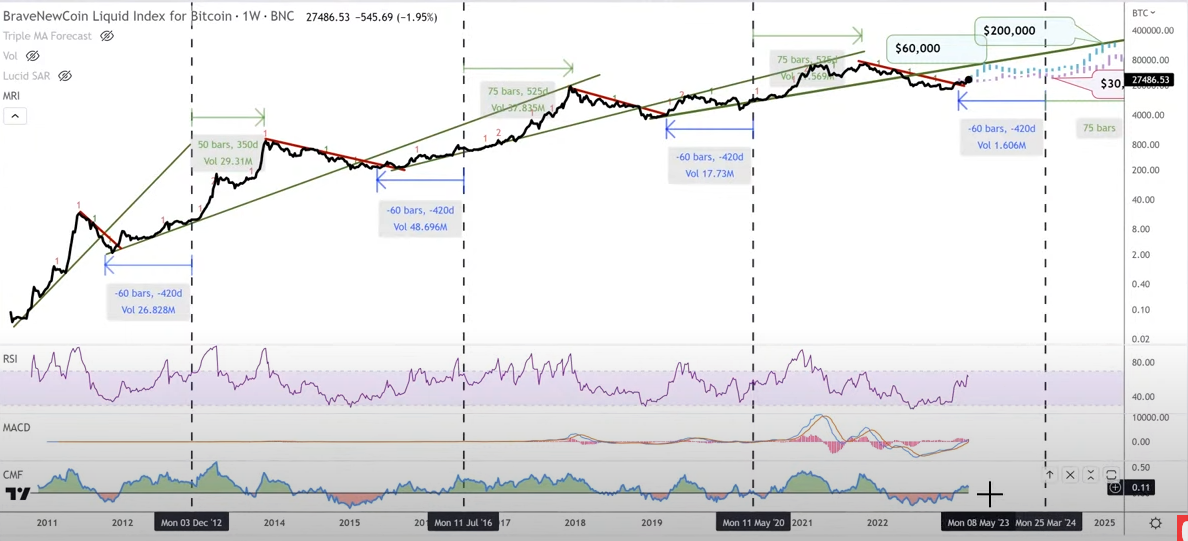Click the MACD indicator label
This screenshot has height=541, width=1188.
pos(17,428)
